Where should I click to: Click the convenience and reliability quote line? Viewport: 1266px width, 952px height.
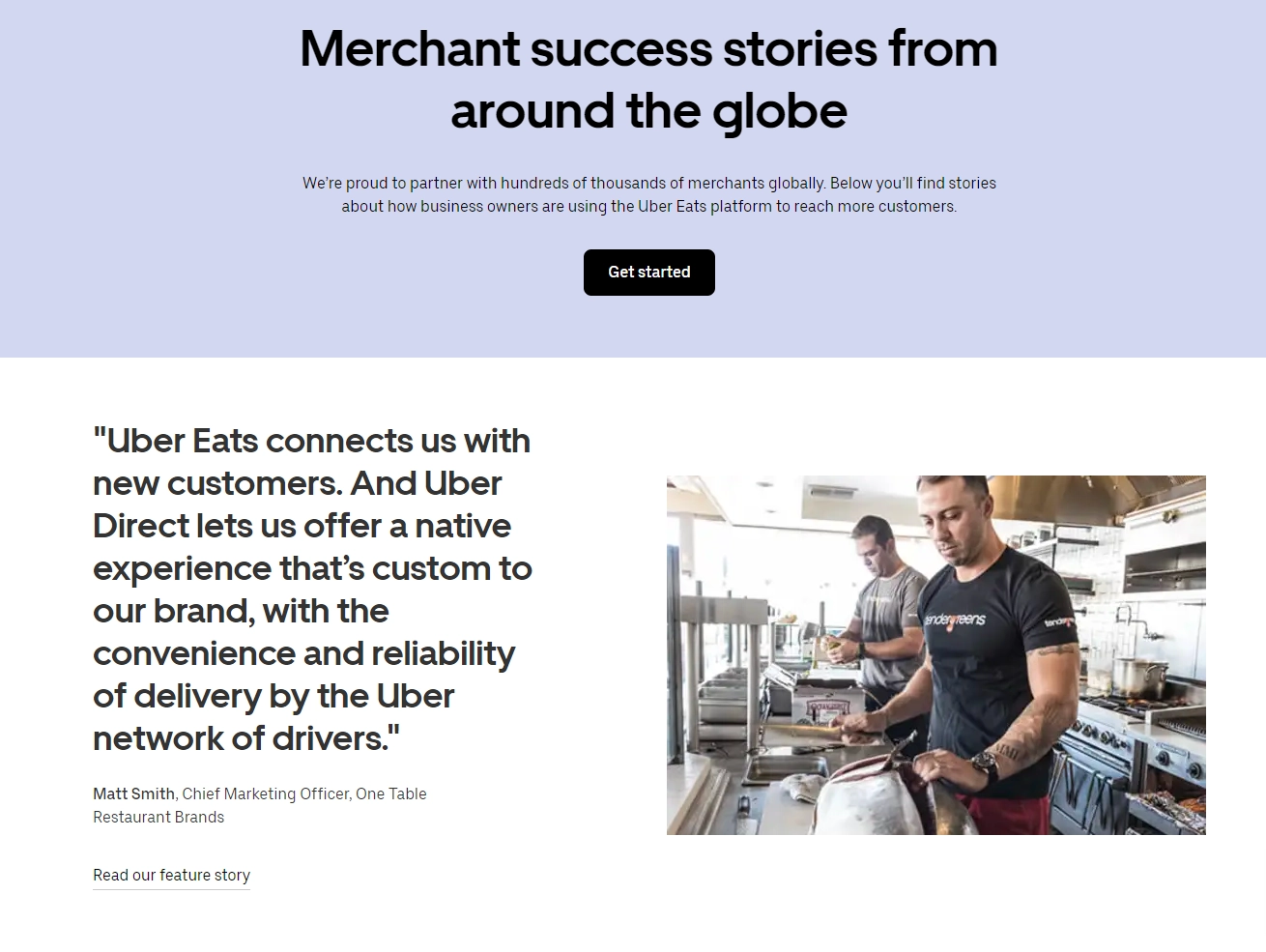pyautogui.click(x=303, y=653)
